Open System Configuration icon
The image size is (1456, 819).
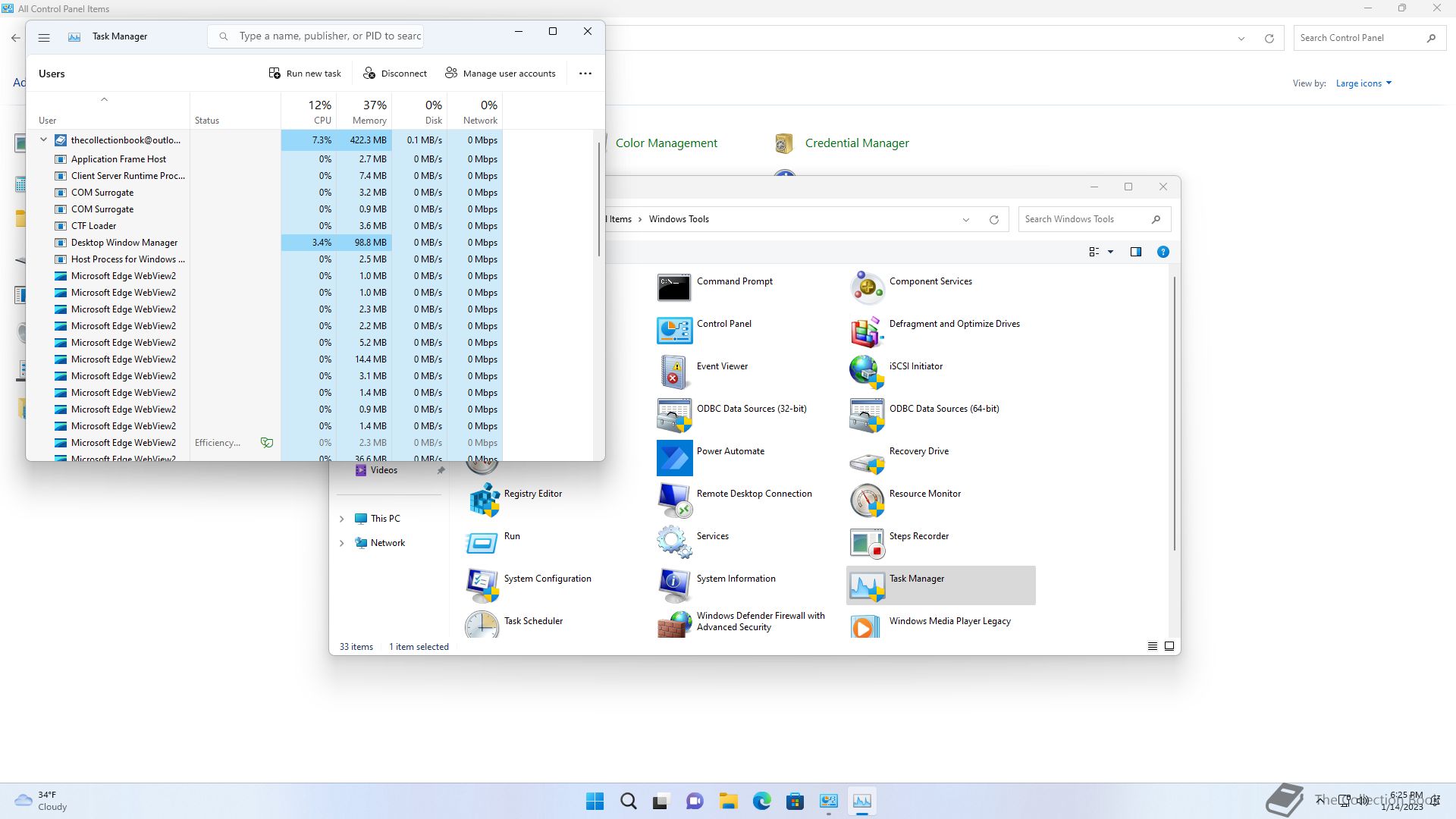(482, 585)
